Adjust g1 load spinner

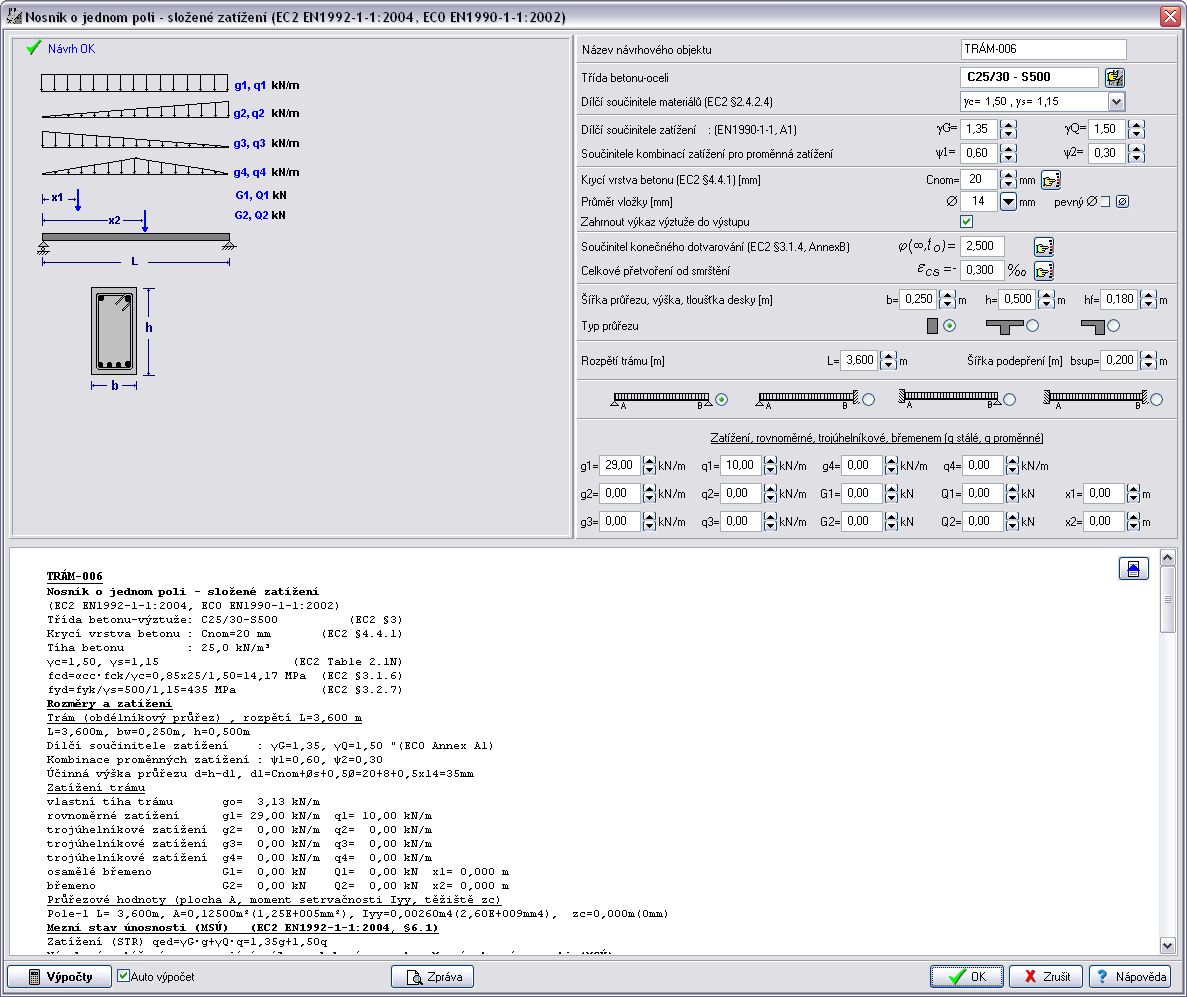click(x=649, y=466)
